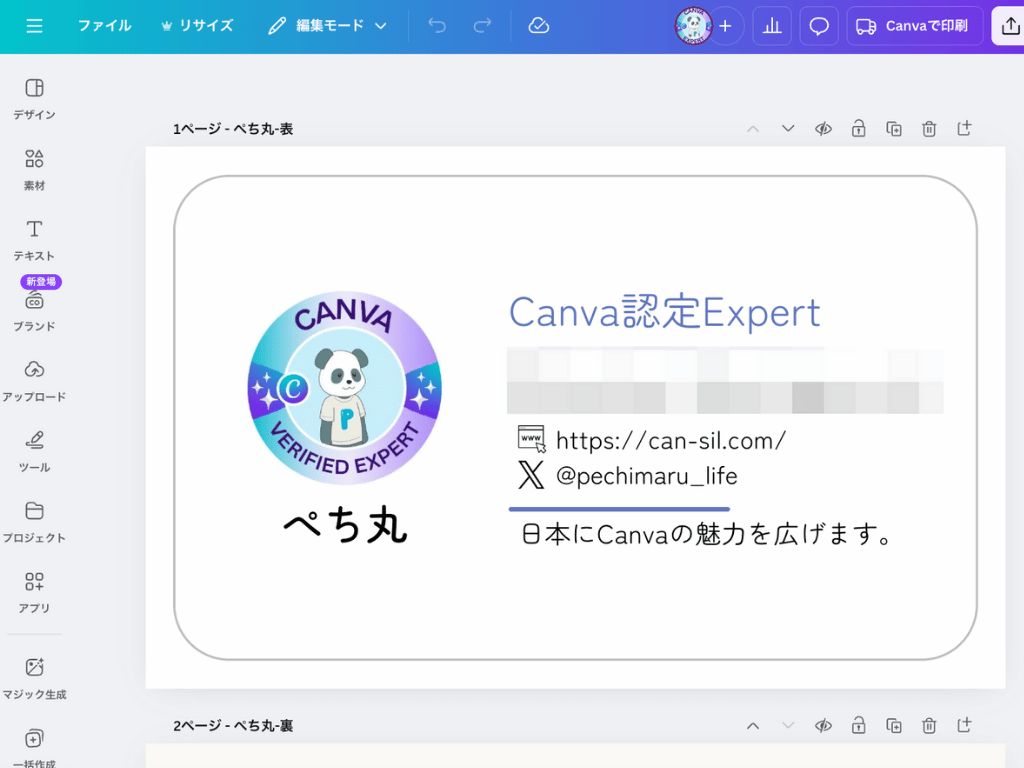The height and width of the screenshot is (768, 1024).
Task: Open comments with the speech bubble icon
Action: click(819, 25)
